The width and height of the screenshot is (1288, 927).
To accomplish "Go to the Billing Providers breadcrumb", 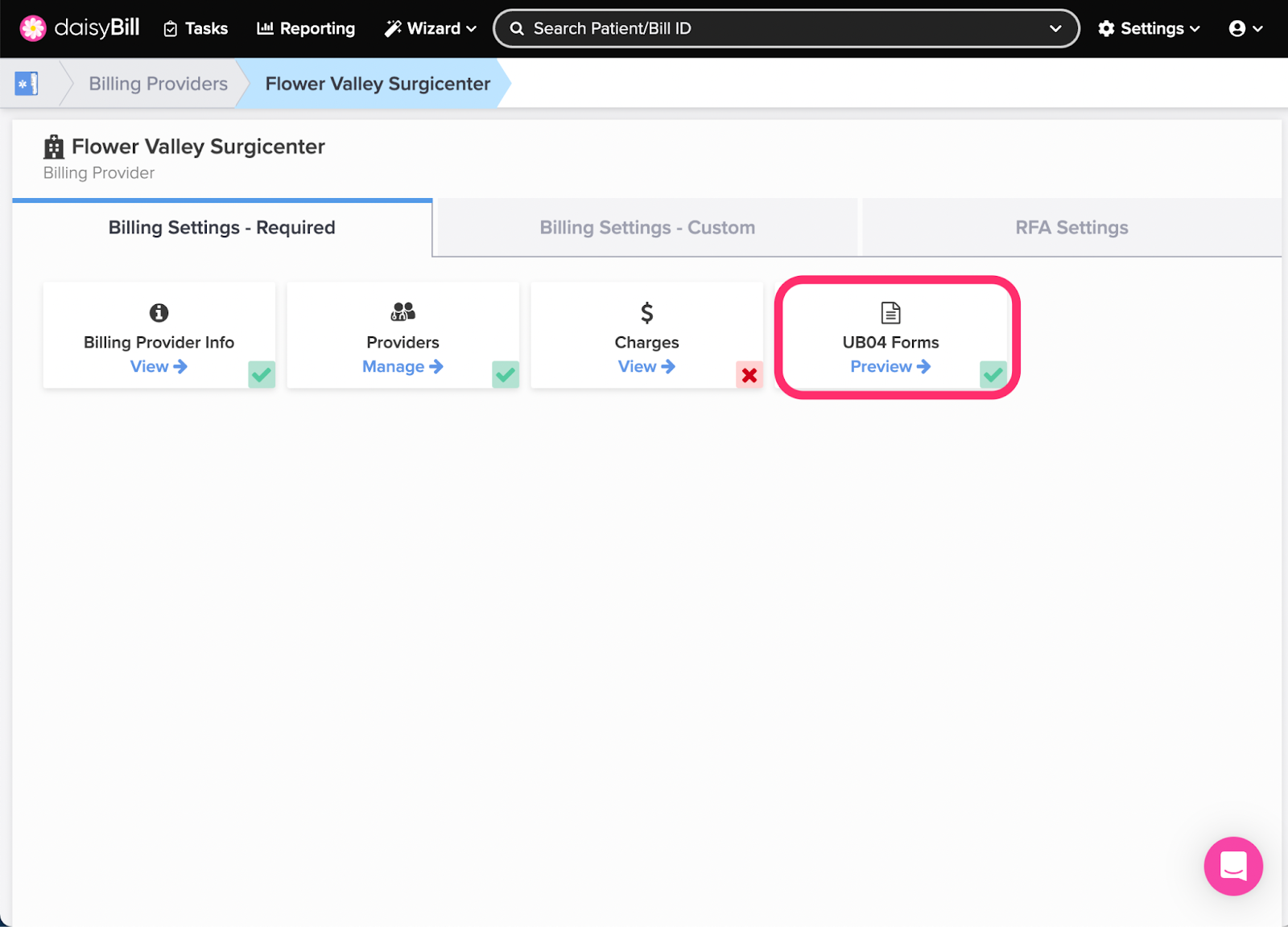I will point(158,84).
